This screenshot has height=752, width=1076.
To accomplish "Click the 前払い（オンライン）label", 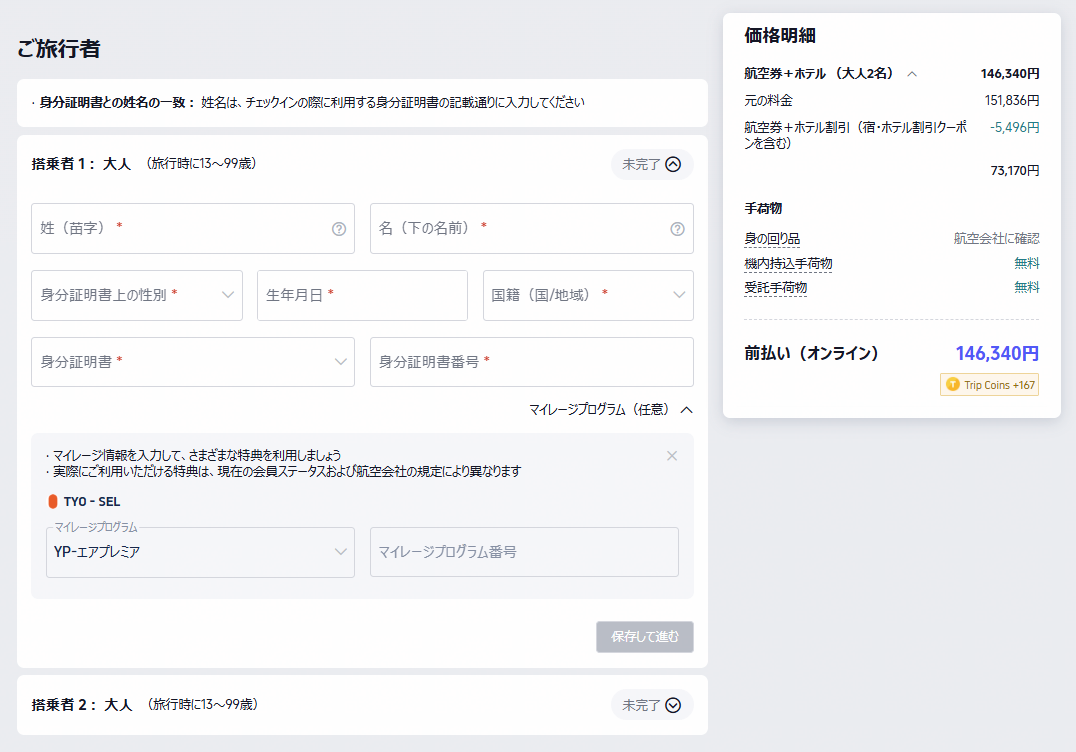I will pyautogui.click(x=811, y=353).
